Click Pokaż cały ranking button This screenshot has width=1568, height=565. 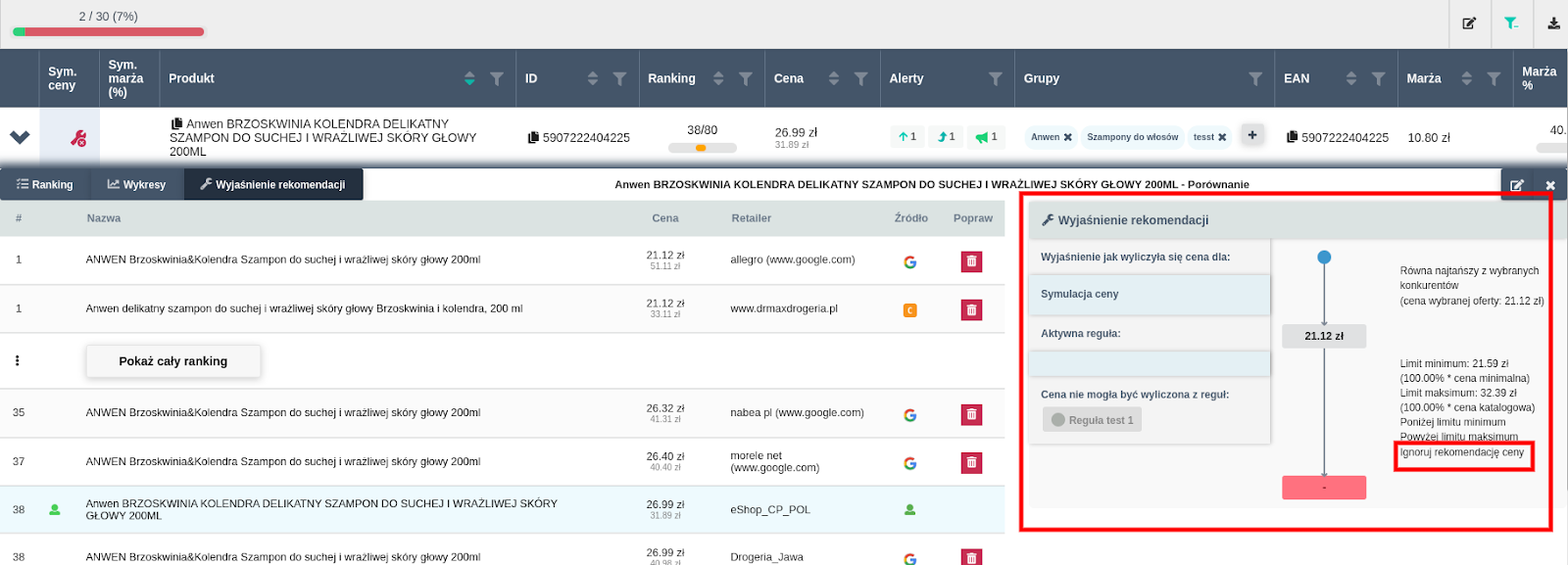coord(173,361)
